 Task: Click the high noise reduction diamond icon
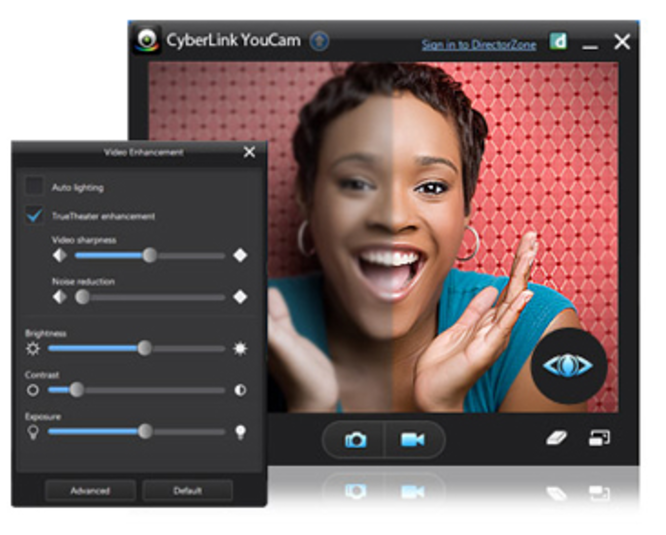click(240, 297)
